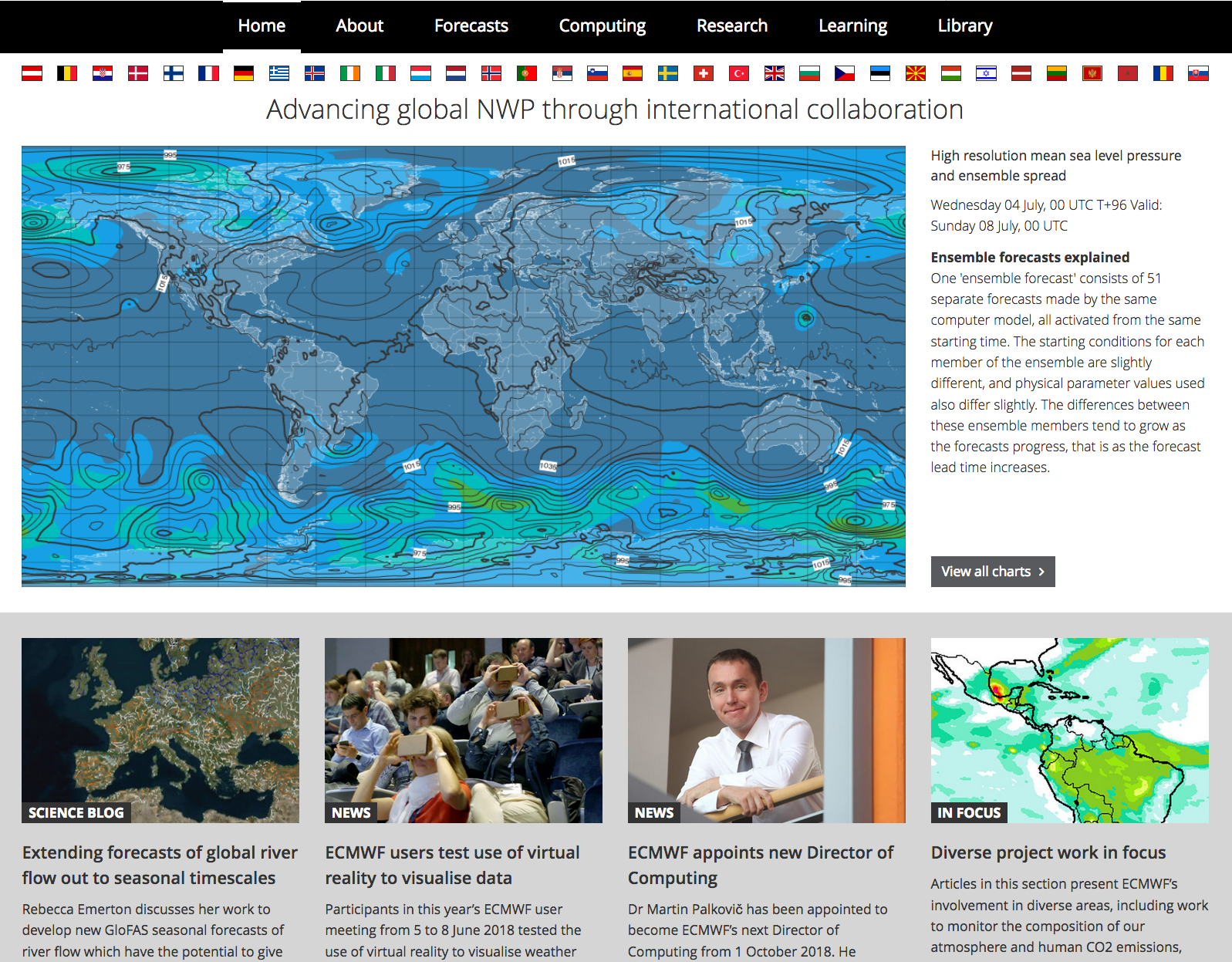Open 'ECMWF appoints new Director of Computing' article
Image resolution: width=1232 pixels, height=962 pixels.
(761, 866)
